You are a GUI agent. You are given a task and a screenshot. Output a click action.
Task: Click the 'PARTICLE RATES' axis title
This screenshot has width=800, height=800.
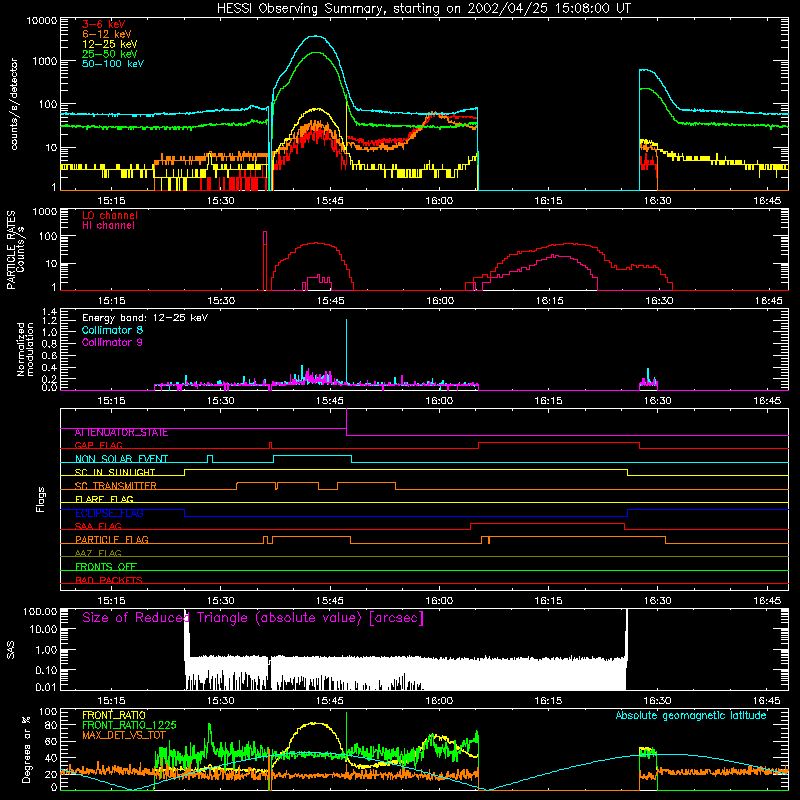coord(11,250)
